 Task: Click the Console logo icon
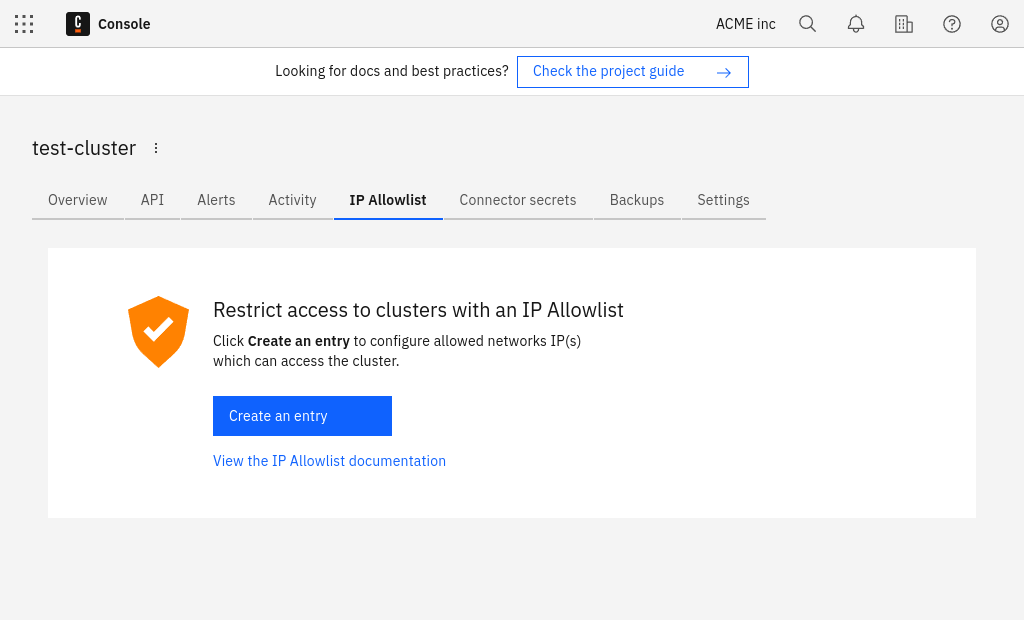tap(78, 24)
